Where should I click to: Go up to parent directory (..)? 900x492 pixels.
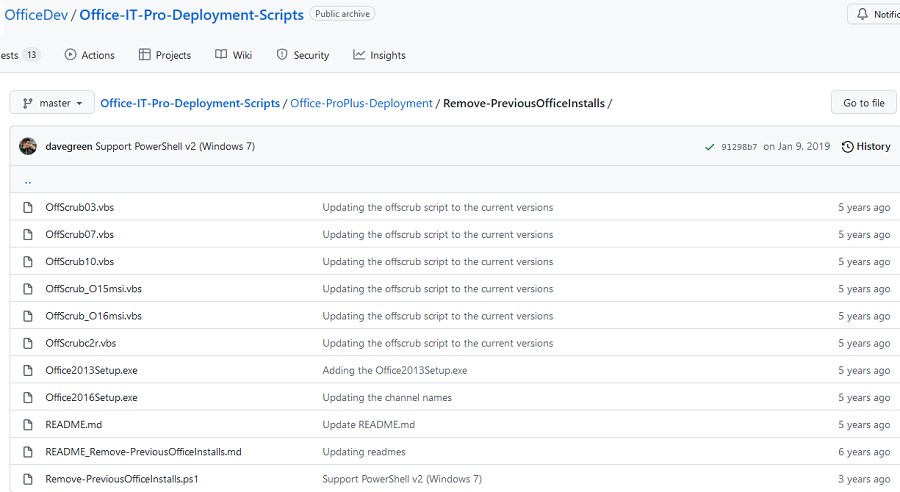pos(28,181)
